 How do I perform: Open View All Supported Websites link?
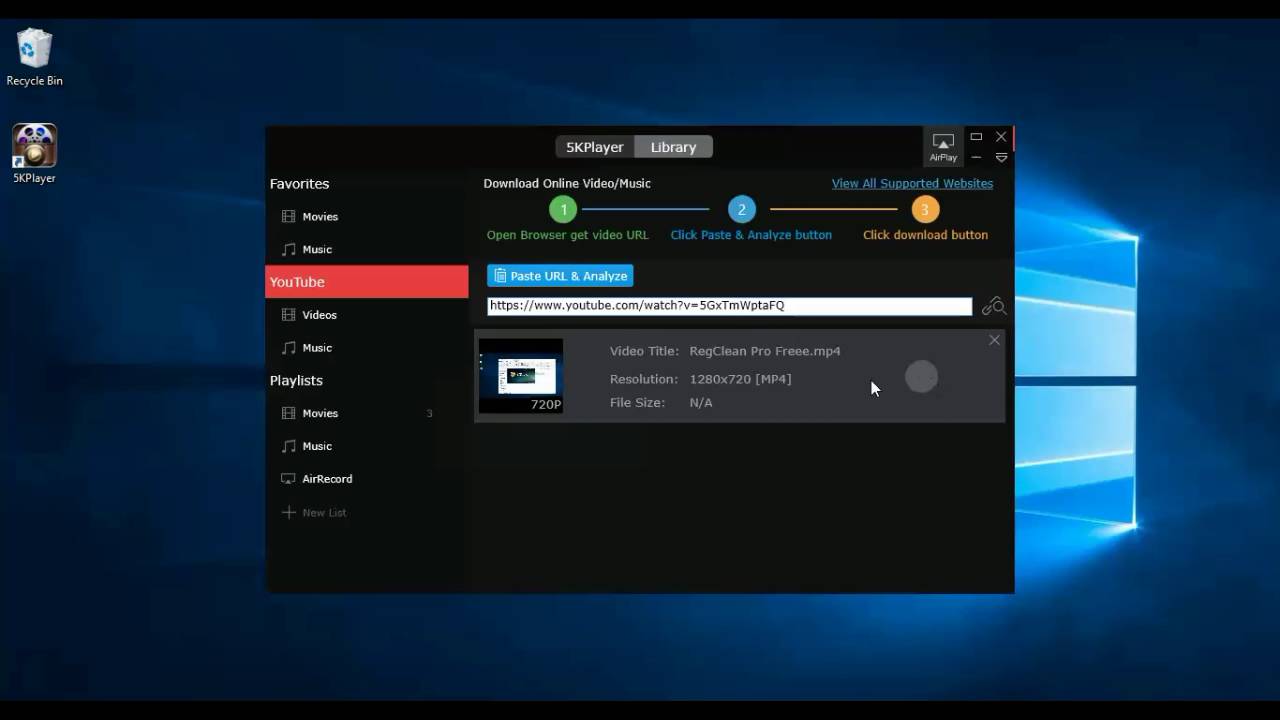pos(911,183)
